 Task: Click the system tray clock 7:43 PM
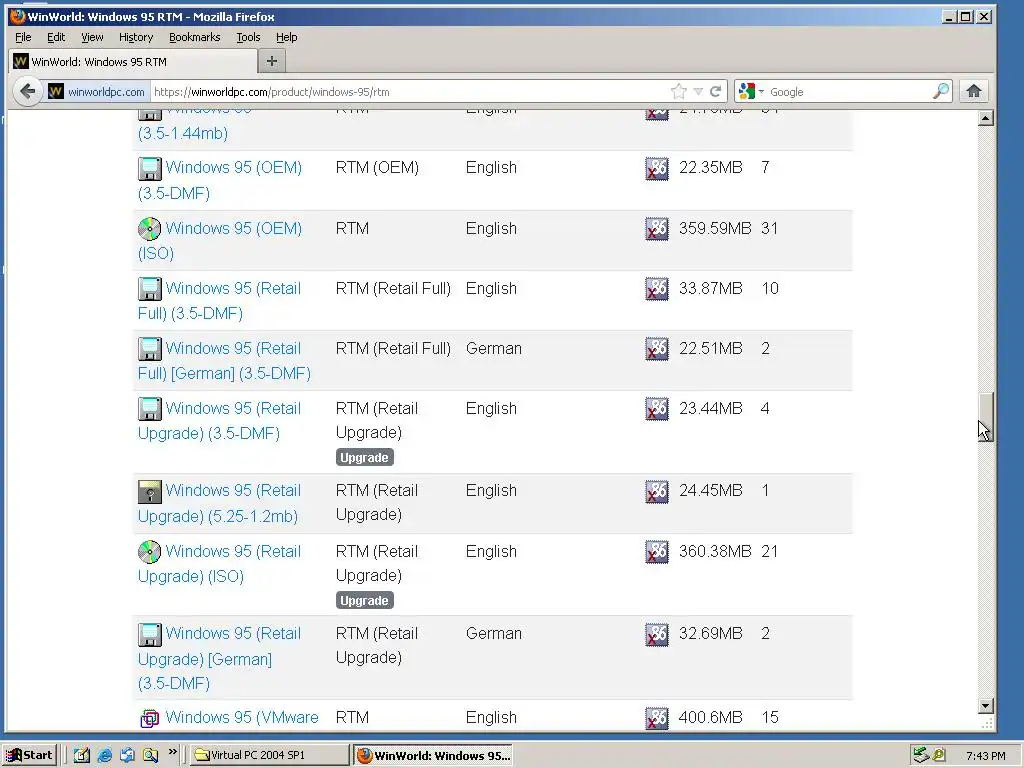[x=985, y=756]
